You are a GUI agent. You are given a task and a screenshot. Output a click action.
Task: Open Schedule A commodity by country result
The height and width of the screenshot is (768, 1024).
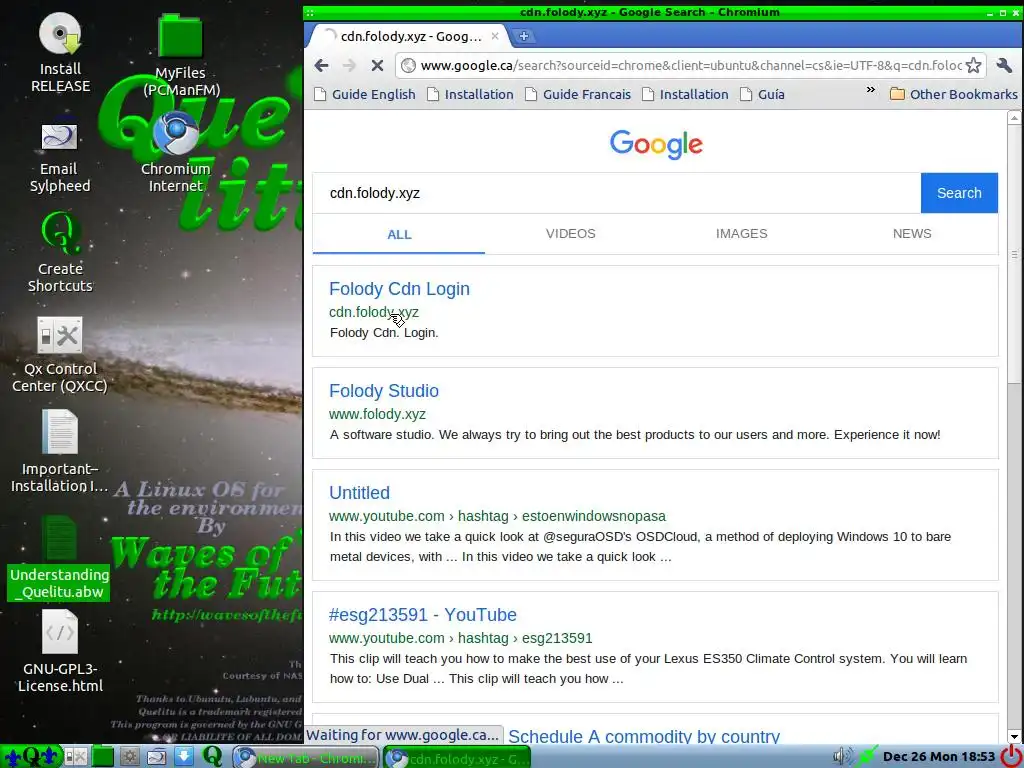[644, 737]
